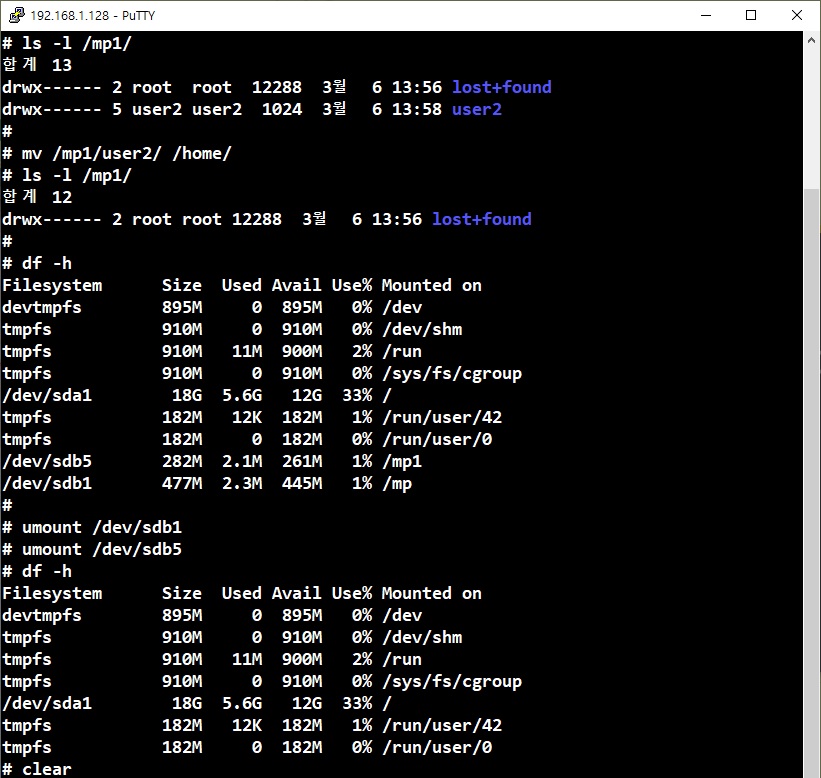Click the "/mp1" mount point in df output
This screenshot has width=821, height=778.
402,461
